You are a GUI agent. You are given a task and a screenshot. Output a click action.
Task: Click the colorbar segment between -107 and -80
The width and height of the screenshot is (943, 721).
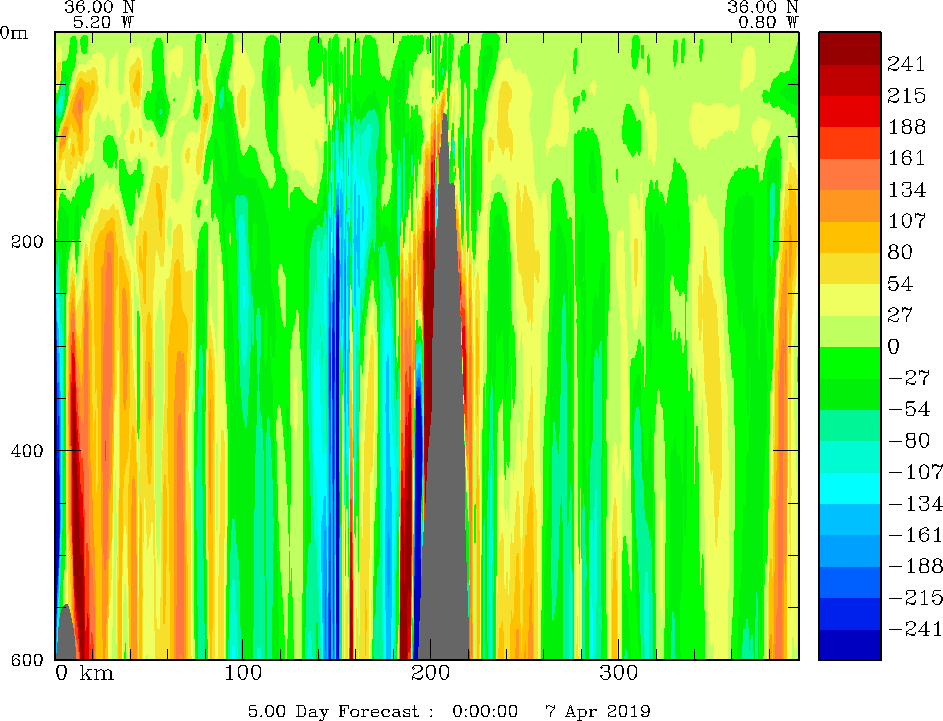(850, 456)
